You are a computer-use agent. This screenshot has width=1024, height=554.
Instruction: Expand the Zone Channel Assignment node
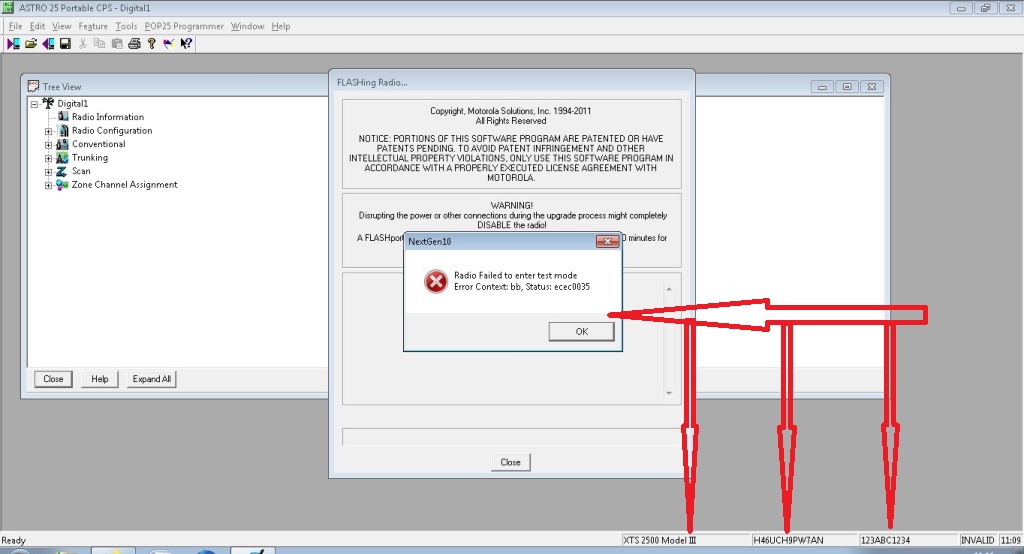pos(48,186)
